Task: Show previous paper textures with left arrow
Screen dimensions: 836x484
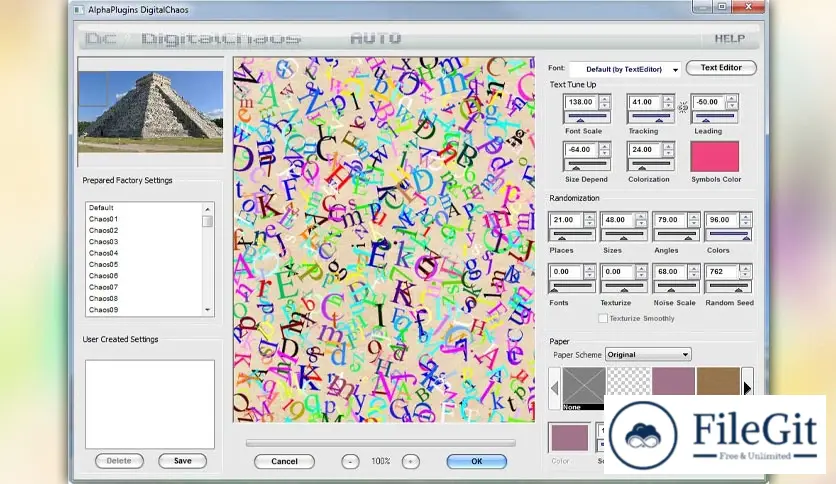Action: pos(554,388)
